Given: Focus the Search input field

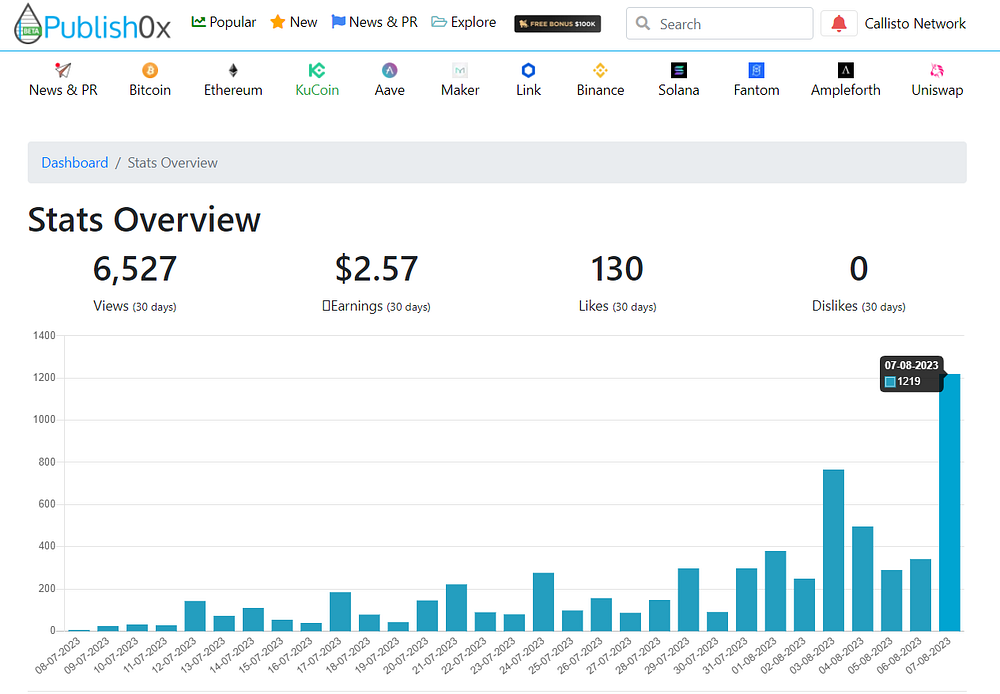Looking at the screenshot, I should click(x=719, y=24).
